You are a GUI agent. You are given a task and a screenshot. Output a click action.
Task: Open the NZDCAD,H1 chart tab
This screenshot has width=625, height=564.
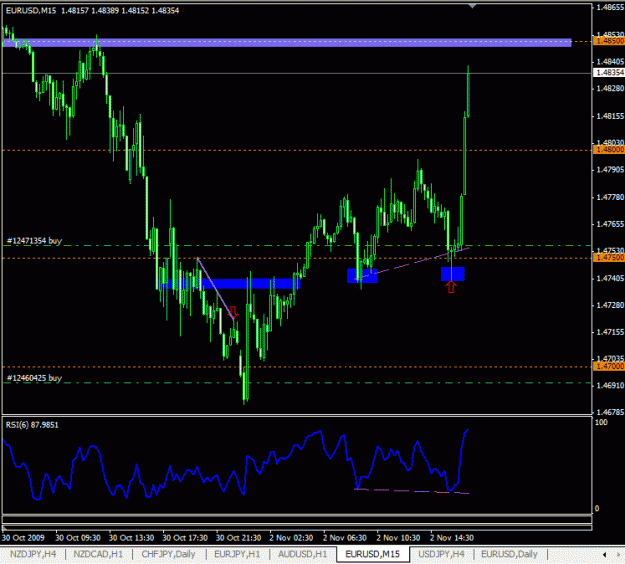click(98, 554)
